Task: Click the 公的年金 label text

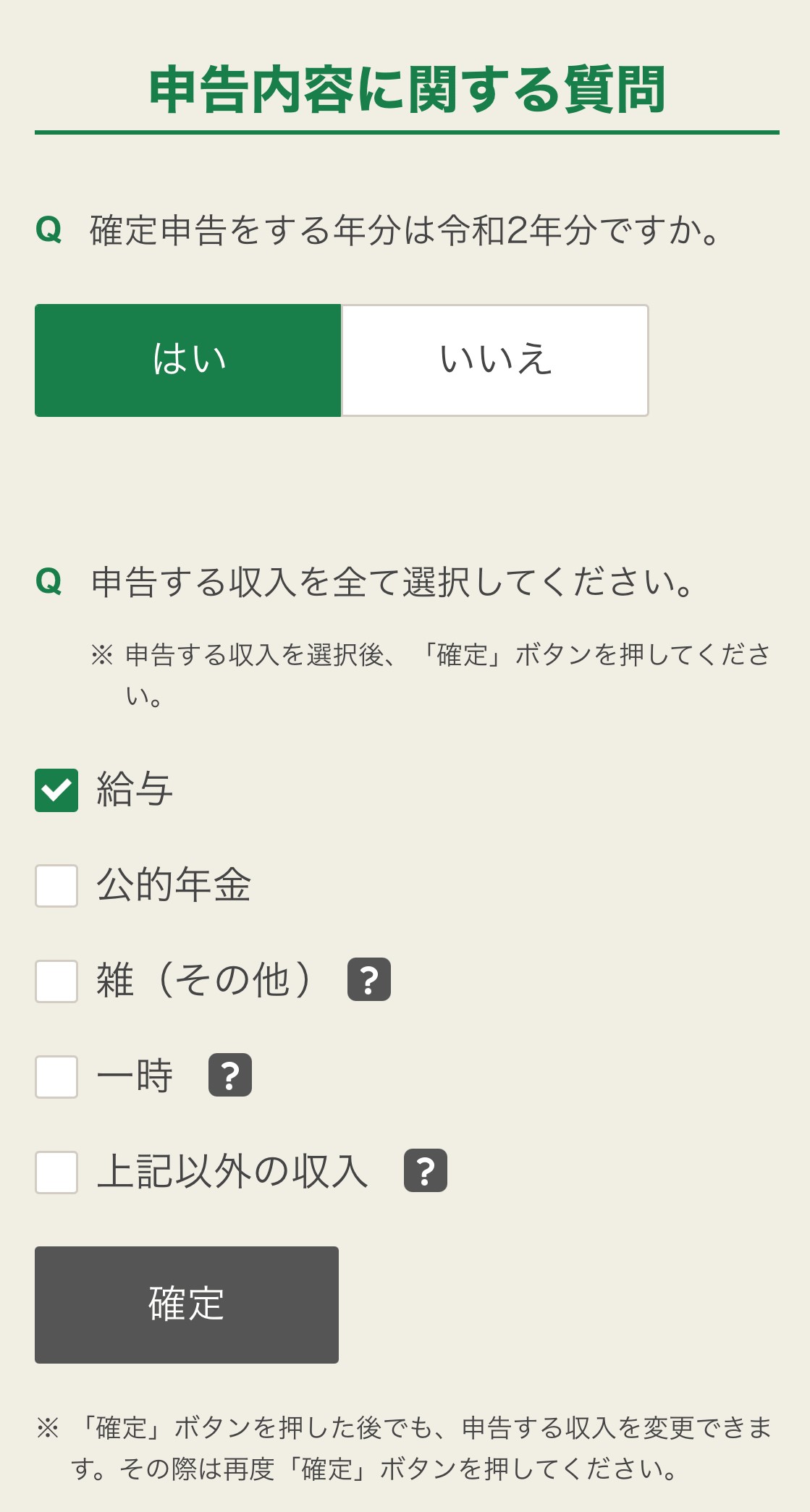Action: 174,884
